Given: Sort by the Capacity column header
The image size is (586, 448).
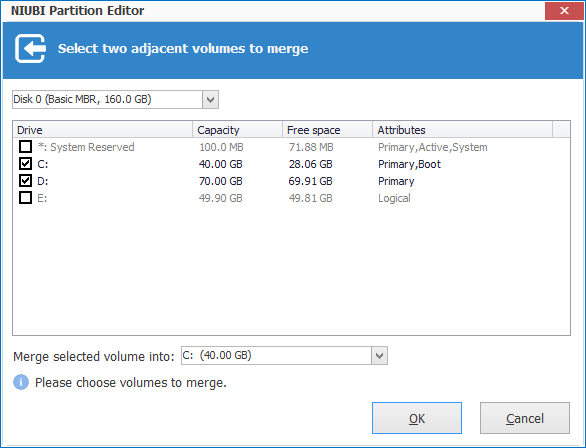Looking at the screenshot, I should pyautogui.click(x=238, y=130).
